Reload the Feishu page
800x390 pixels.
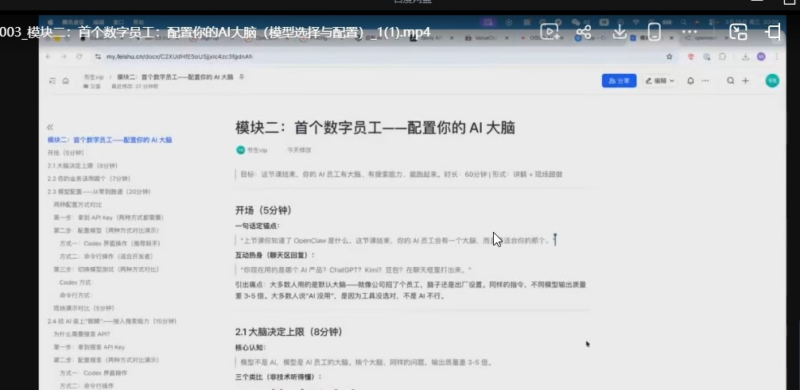[79, 57]
